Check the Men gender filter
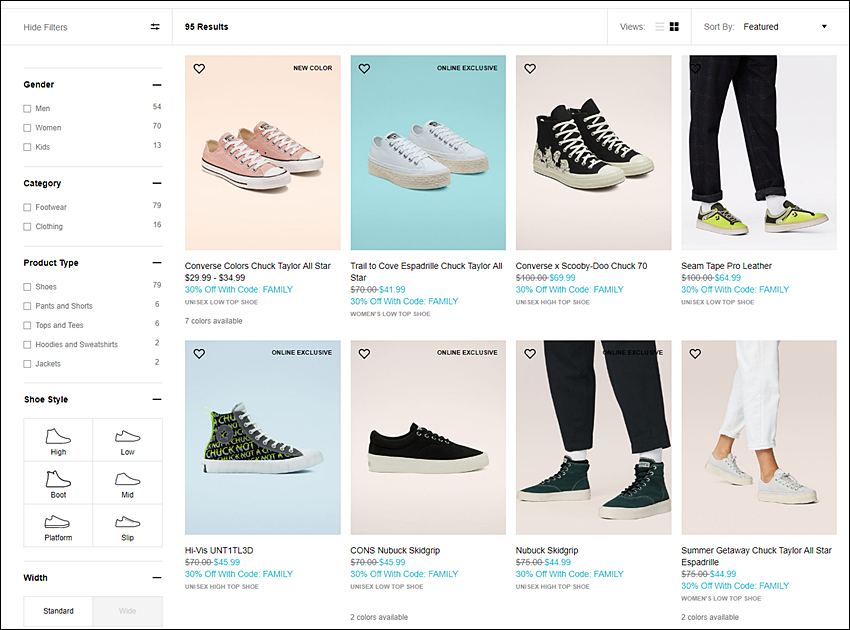Viewport: 850px width, 630px height. (x=27, y=108)
